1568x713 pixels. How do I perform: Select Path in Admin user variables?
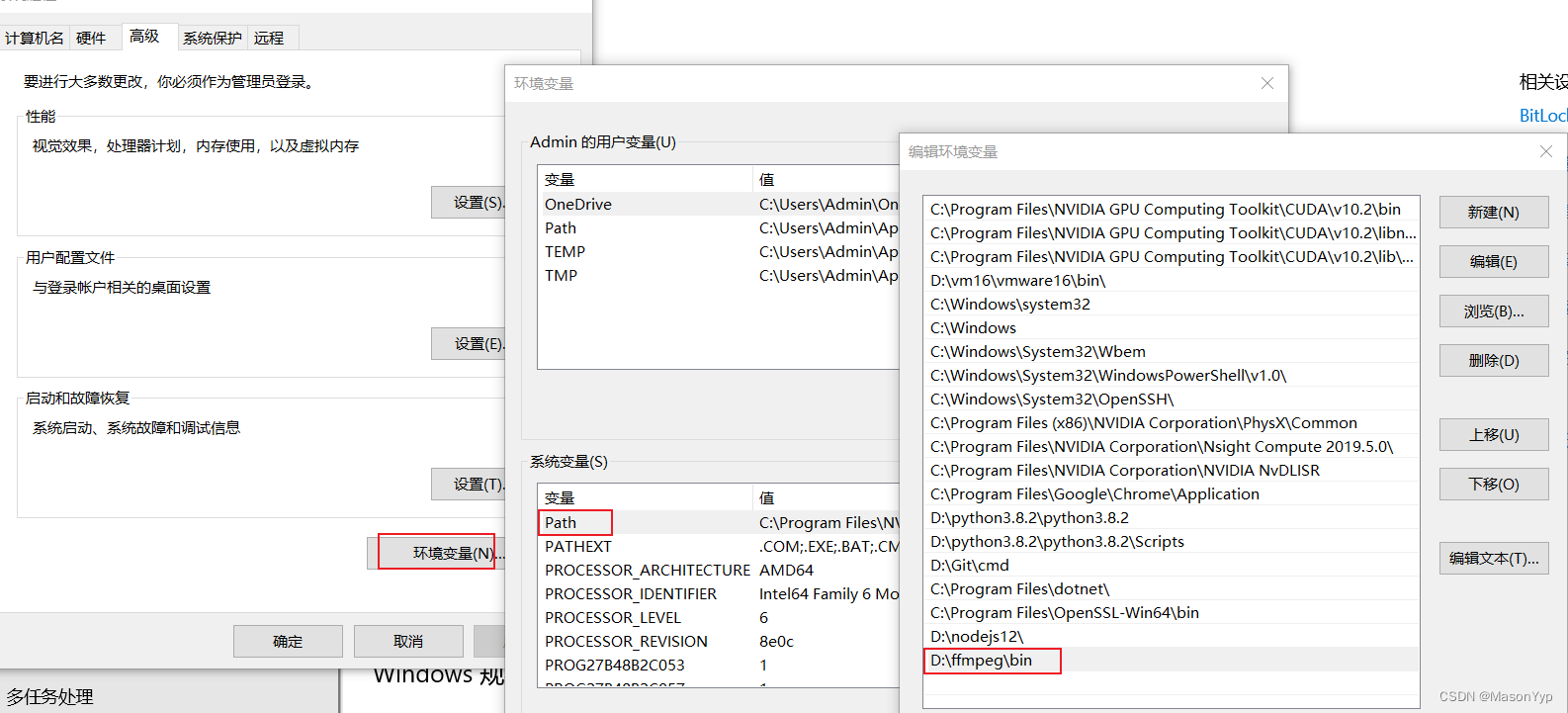(719, 227)
